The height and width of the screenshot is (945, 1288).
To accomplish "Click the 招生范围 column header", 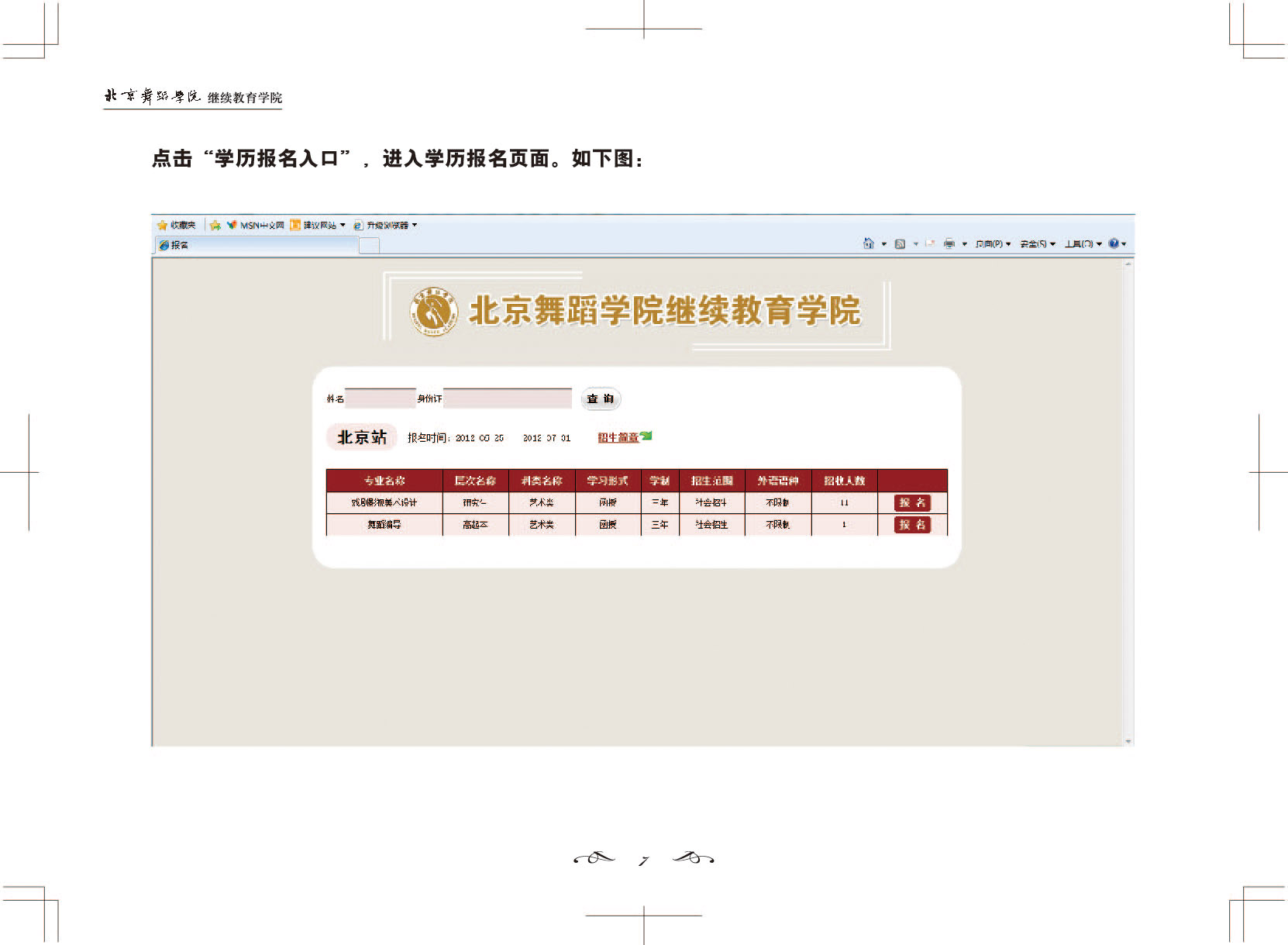I will (x=712, y=481).
